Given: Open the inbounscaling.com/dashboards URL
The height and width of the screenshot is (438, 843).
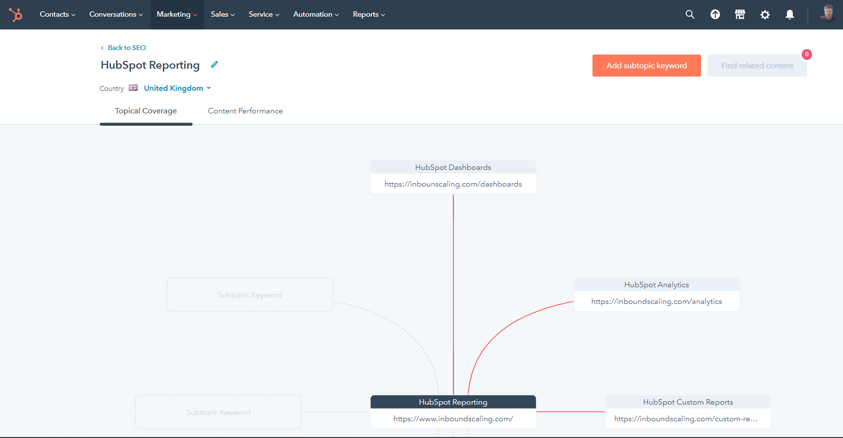Looking at the screenshot, I should coord(453,184).
